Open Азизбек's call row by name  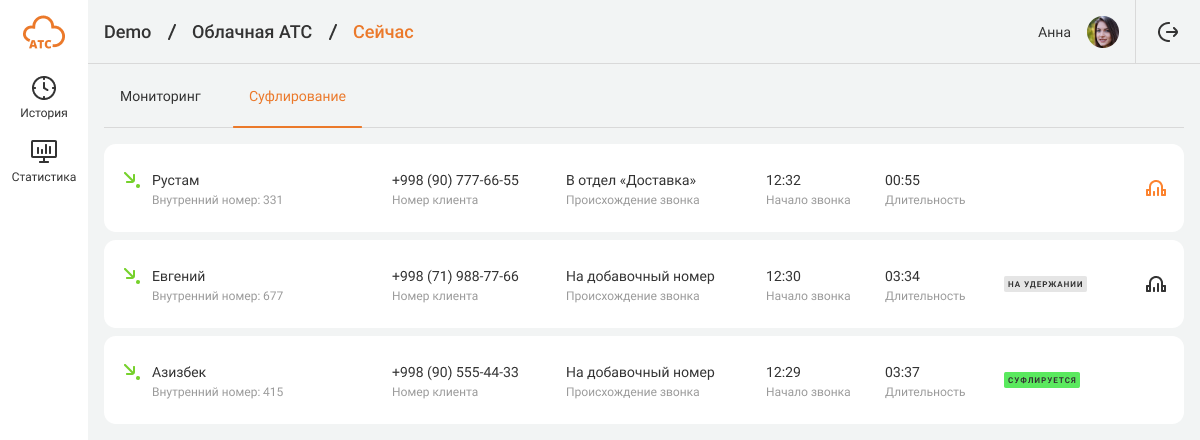179,372
